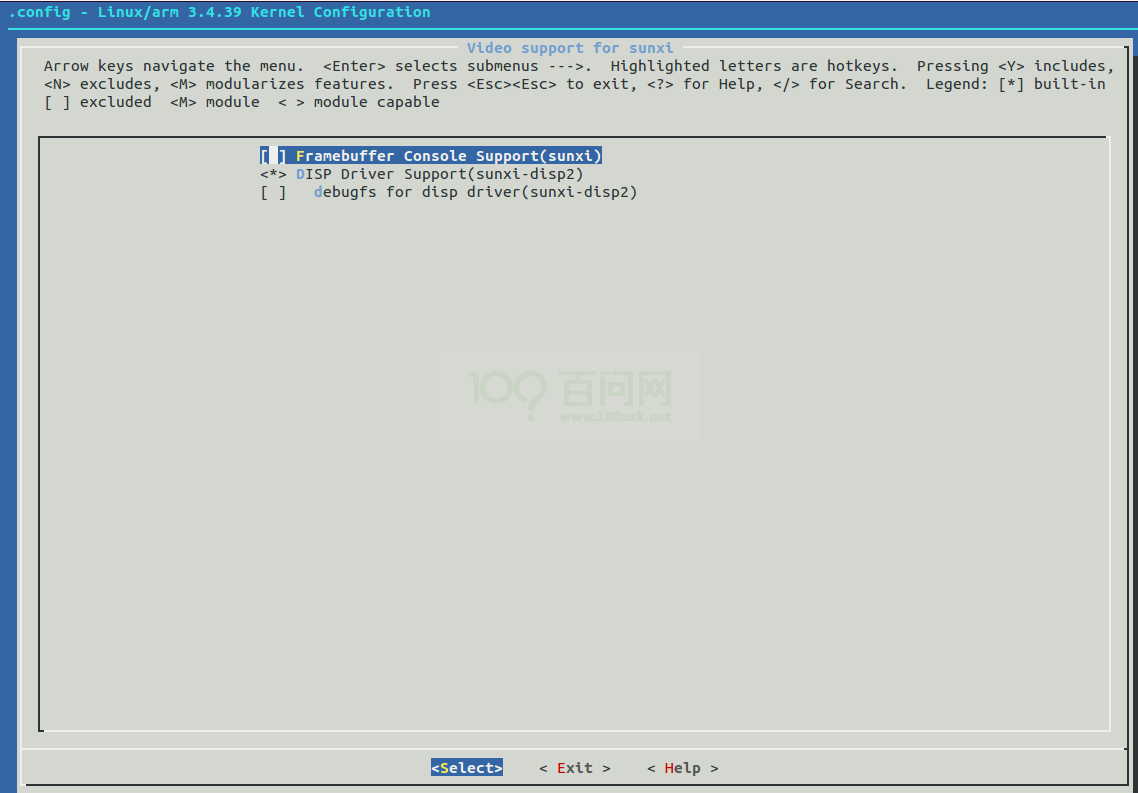Viewport: 1138px width, 793px height.
Task: Select the highlighted Framebuffer Console Support entry
Action: 430,155
